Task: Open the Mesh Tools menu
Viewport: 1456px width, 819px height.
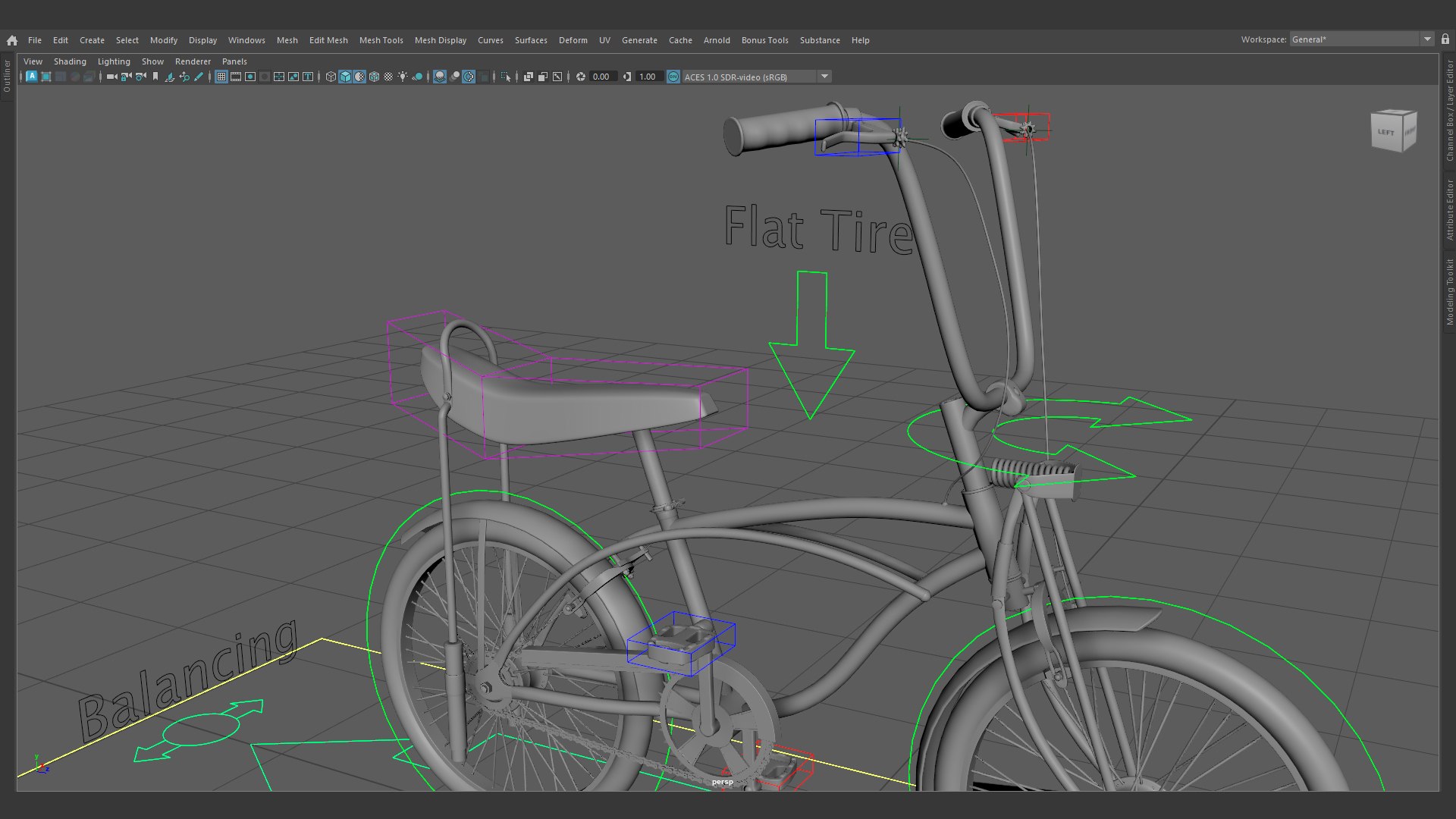Action: [x=381, y=40]
